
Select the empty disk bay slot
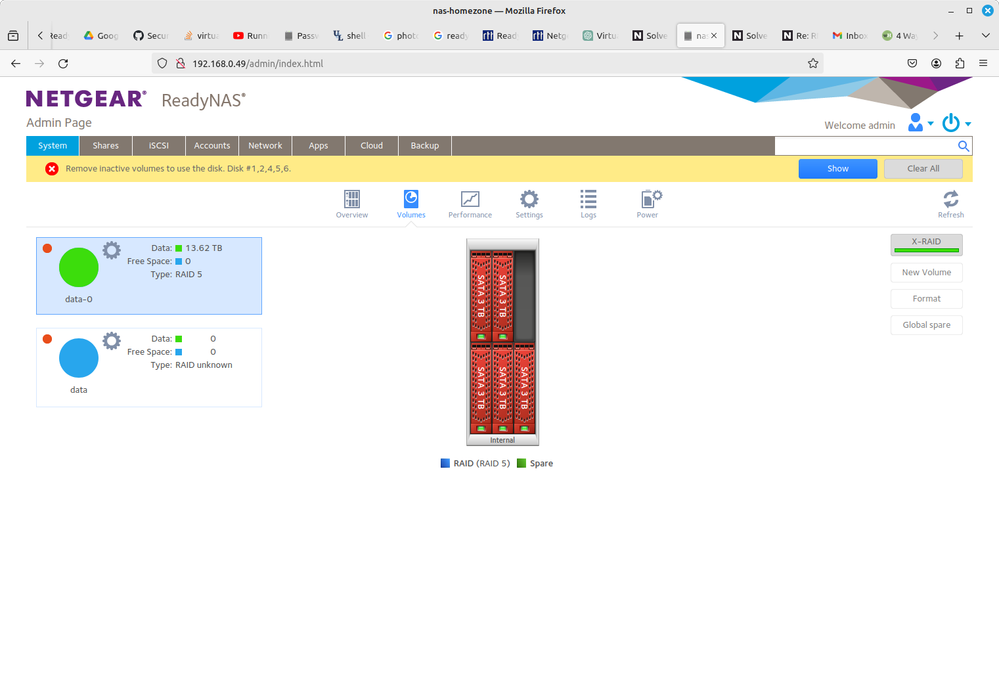(525, 295)
